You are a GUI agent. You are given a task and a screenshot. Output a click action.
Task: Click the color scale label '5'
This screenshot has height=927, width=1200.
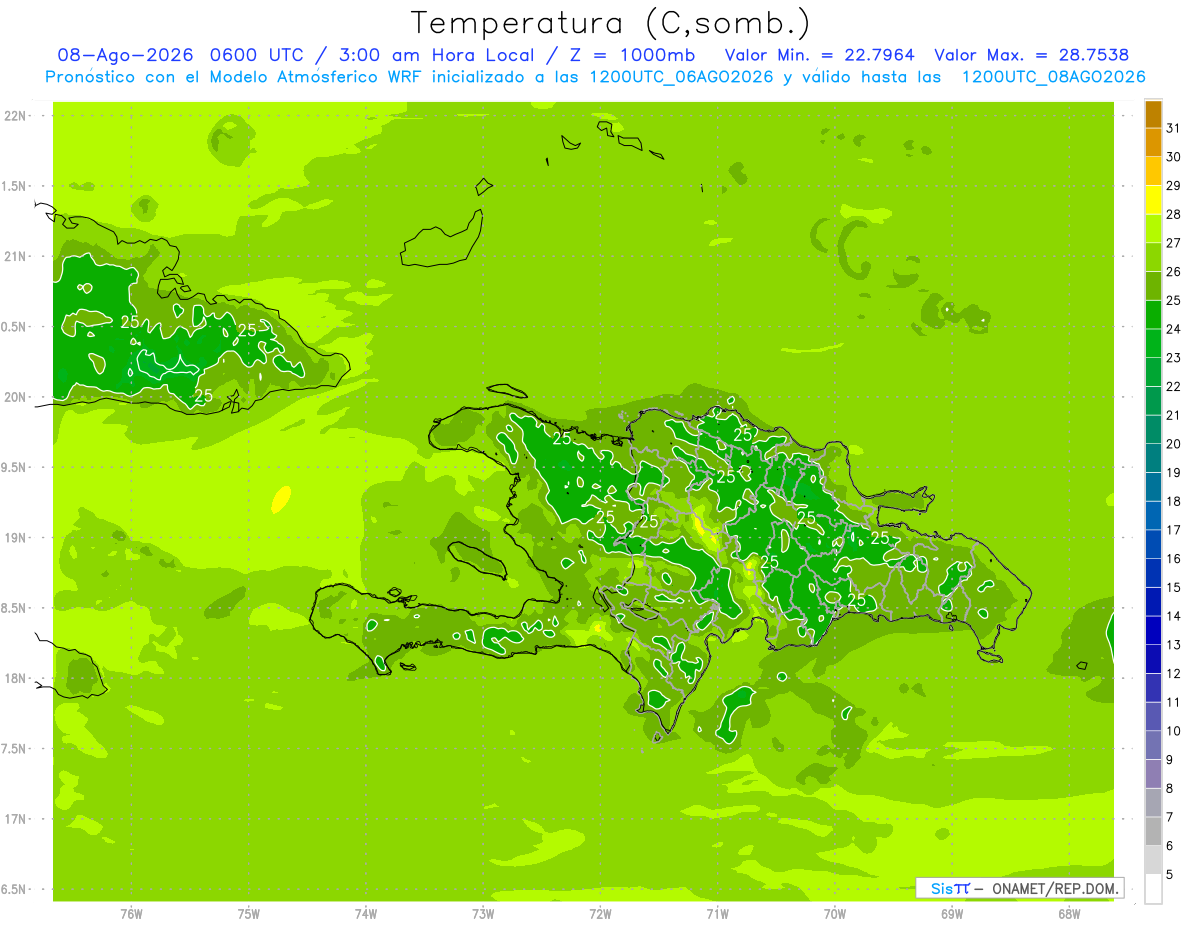click(1170, 875)
